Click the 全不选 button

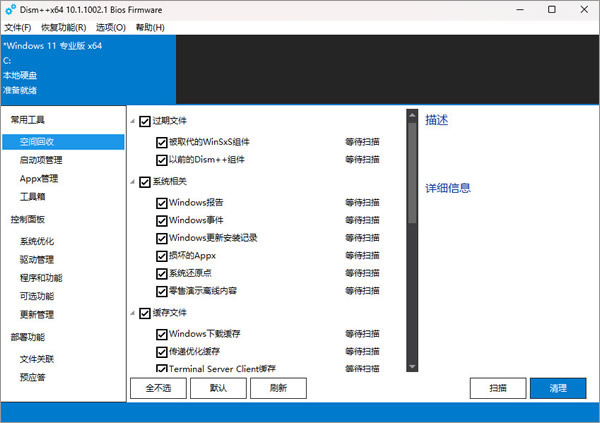(158, 387)
